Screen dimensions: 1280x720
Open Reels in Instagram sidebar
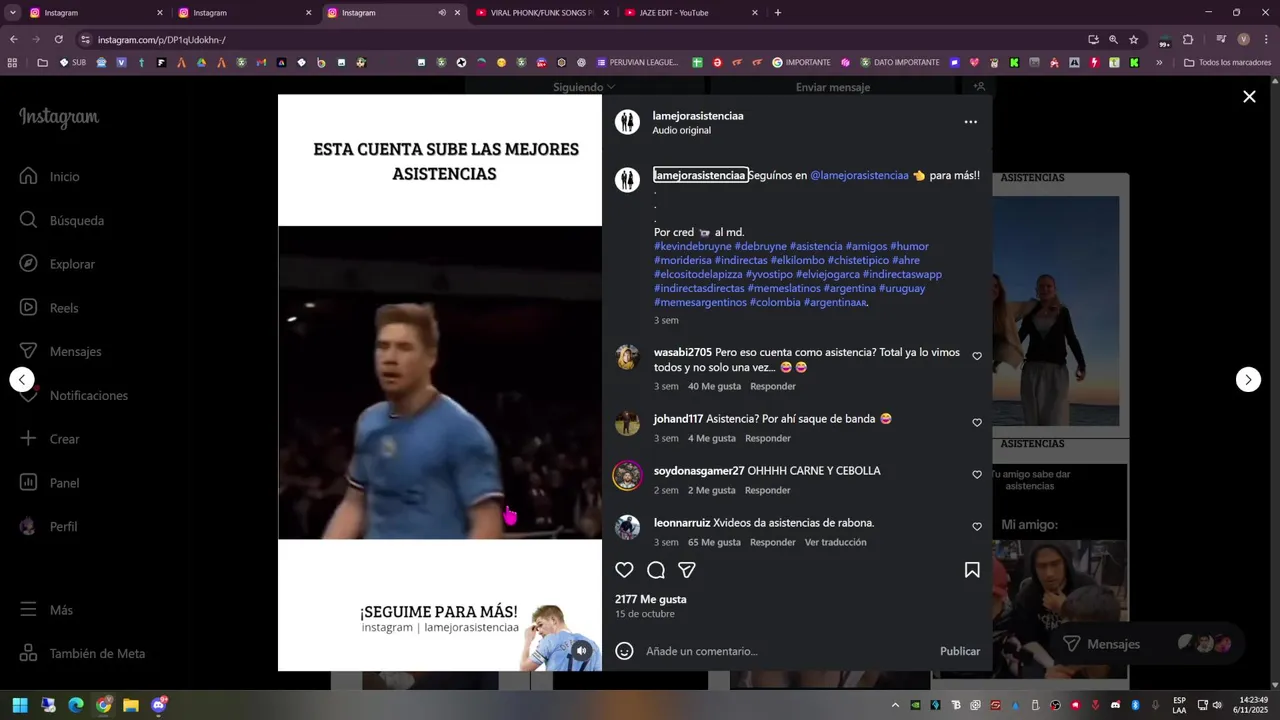point(50,308)
